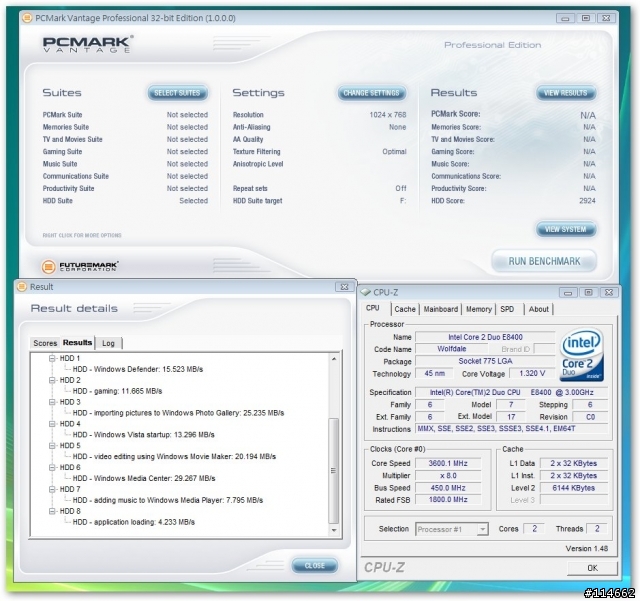The height and width of the screenshot is (601, 640).
Task: Switch to the CPU-Z Cache tab
Action: (x=404, y=309)
